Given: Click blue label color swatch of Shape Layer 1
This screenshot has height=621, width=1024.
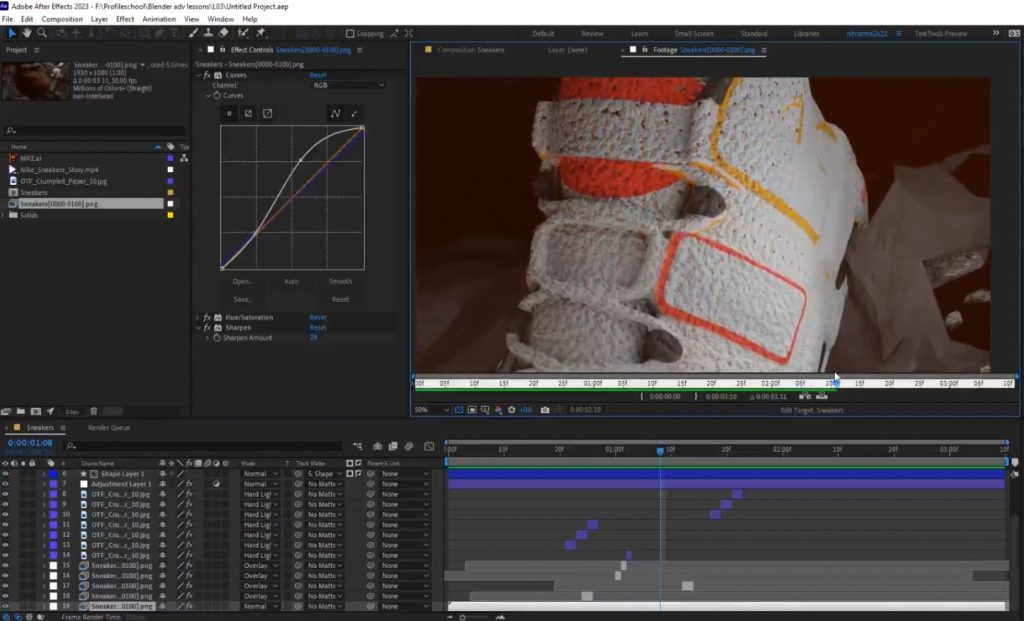Looking at the screenshot, I should click(54, 473).
